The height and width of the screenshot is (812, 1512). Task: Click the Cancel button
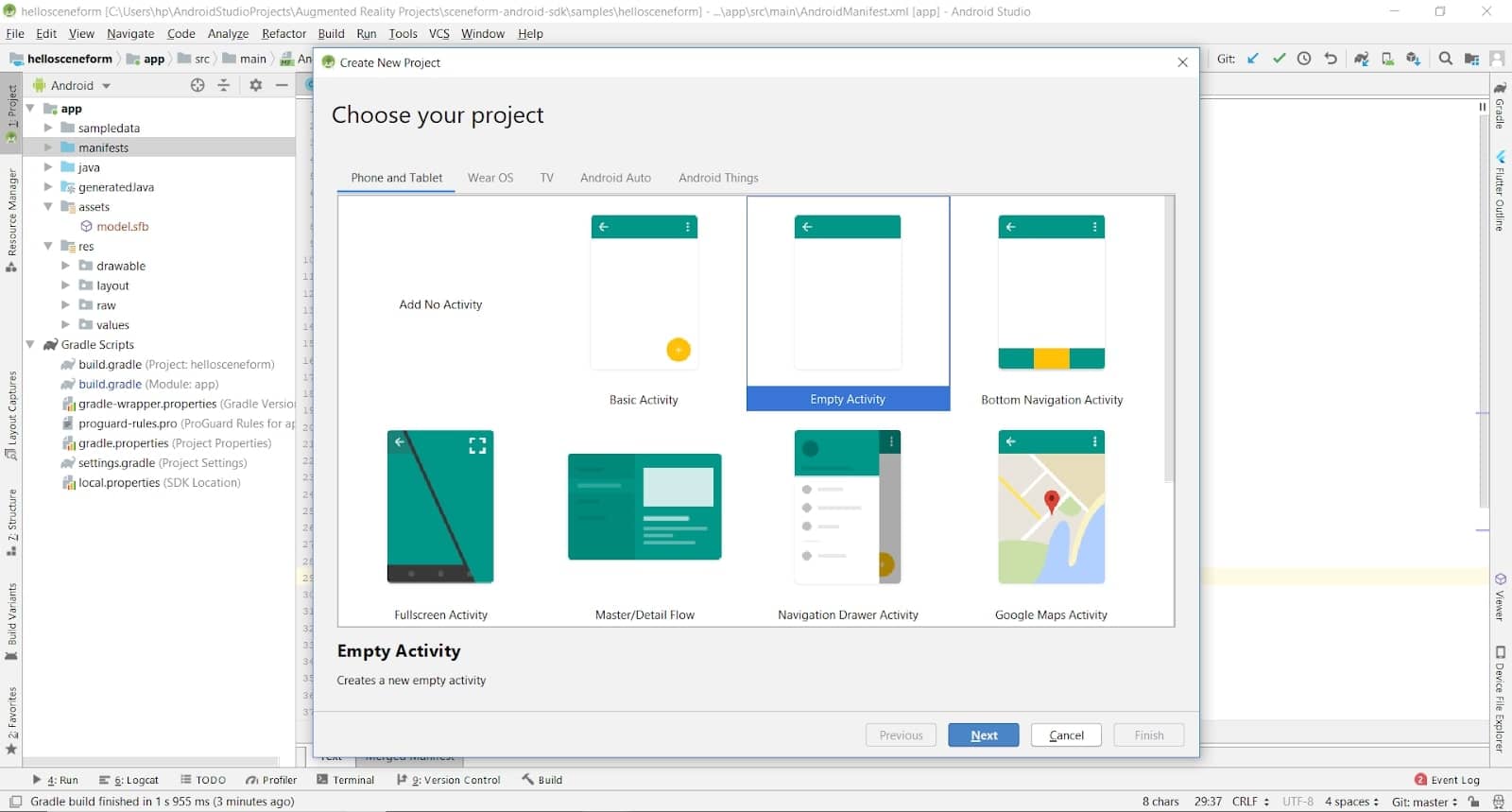(x=1066, y=735)
